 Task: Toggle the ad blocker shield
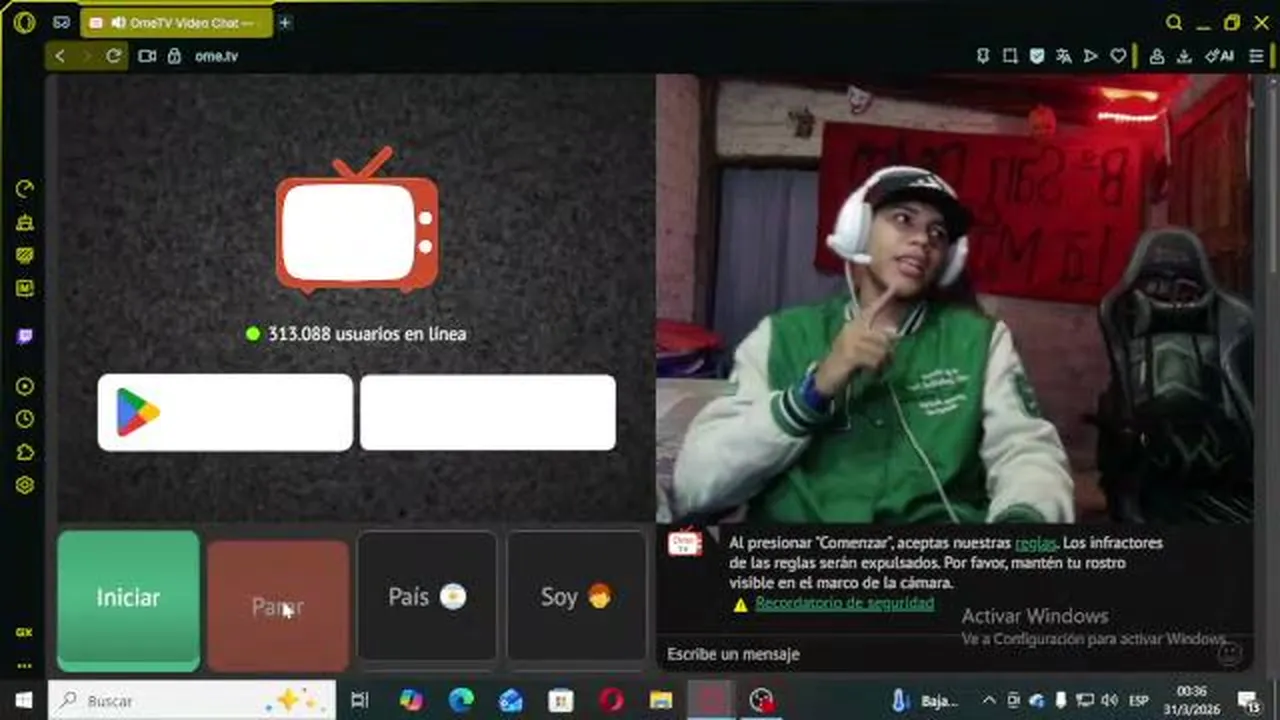1037,56
